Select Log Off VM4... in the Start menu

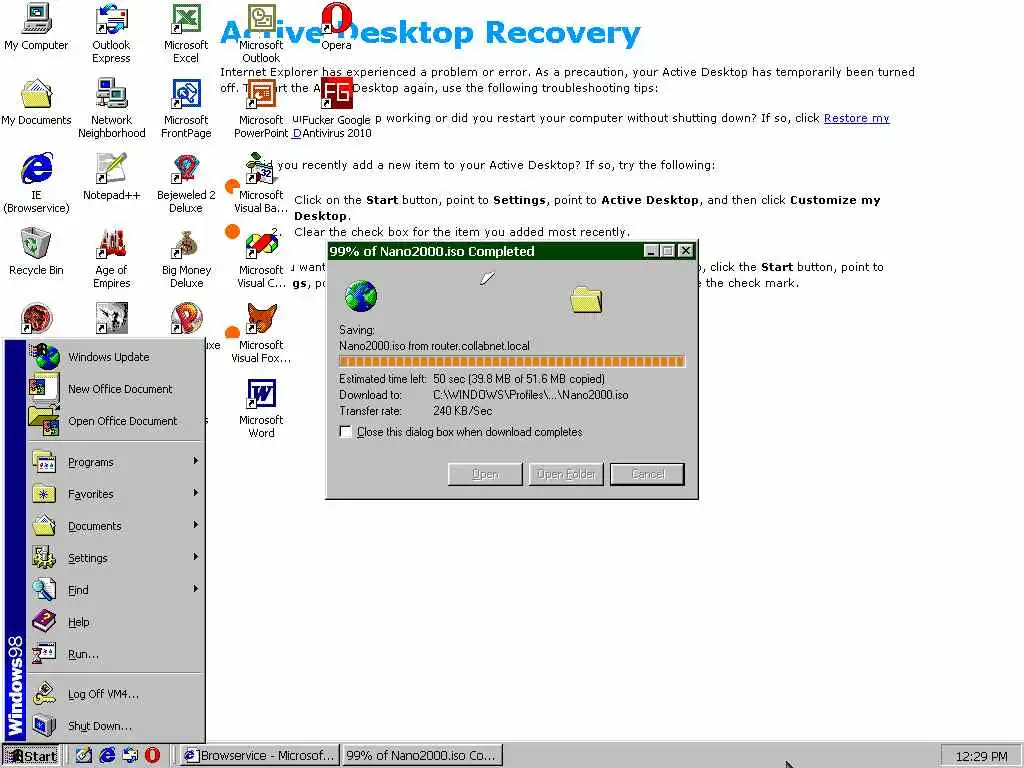[x=115, y=694]
